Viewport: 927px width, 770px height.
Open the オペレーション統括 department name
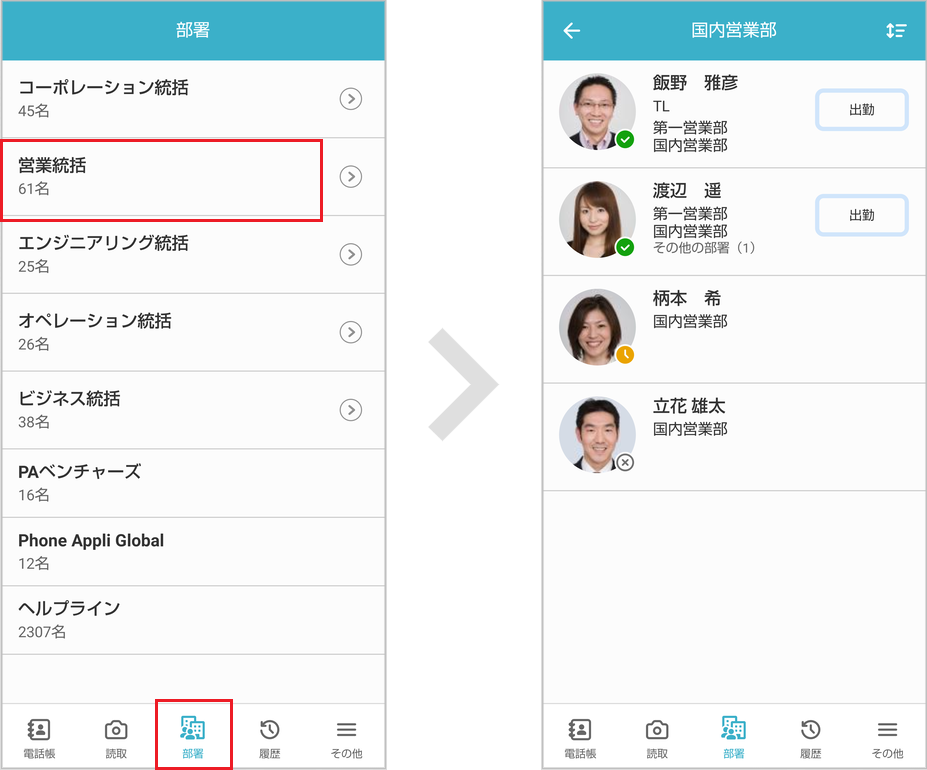point(95,321)
